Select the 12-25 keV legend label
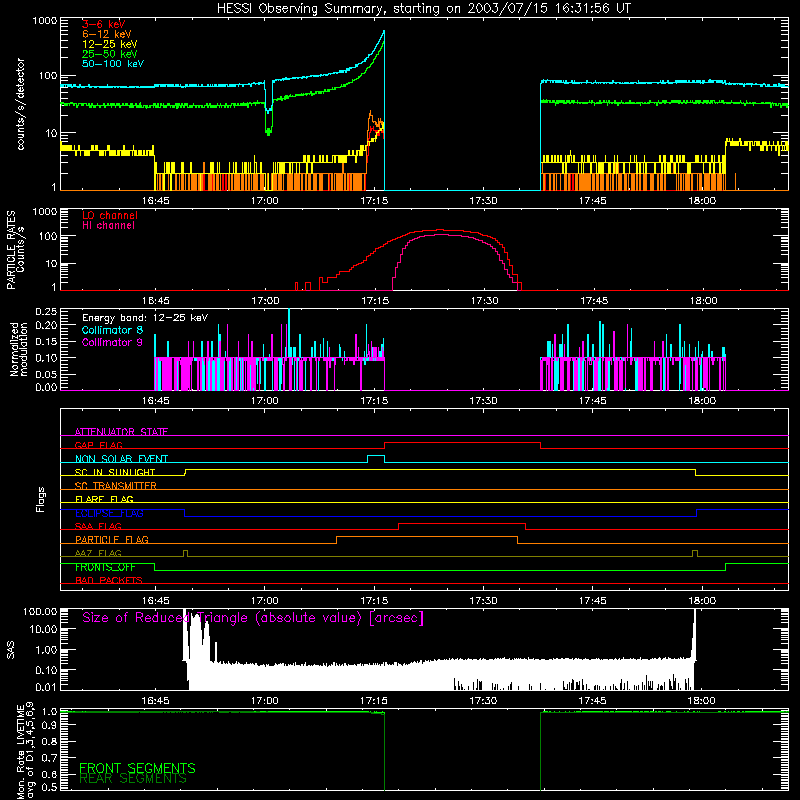Screen dimensions: 800x800 (x=110, y=44)
